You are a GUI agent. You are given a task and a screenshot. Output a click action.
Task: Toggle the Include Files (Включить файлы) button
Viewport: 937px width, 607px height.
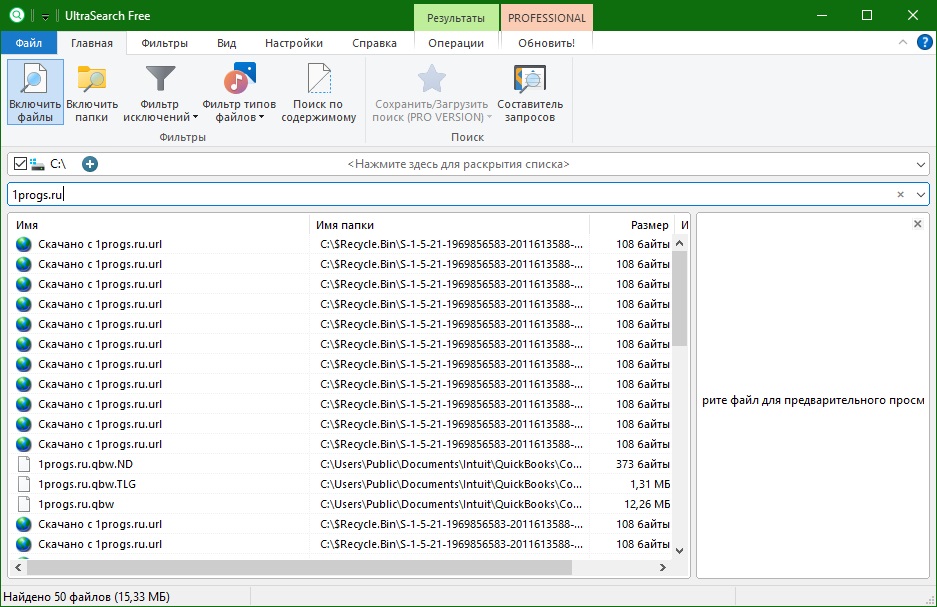tap(35, 91)
